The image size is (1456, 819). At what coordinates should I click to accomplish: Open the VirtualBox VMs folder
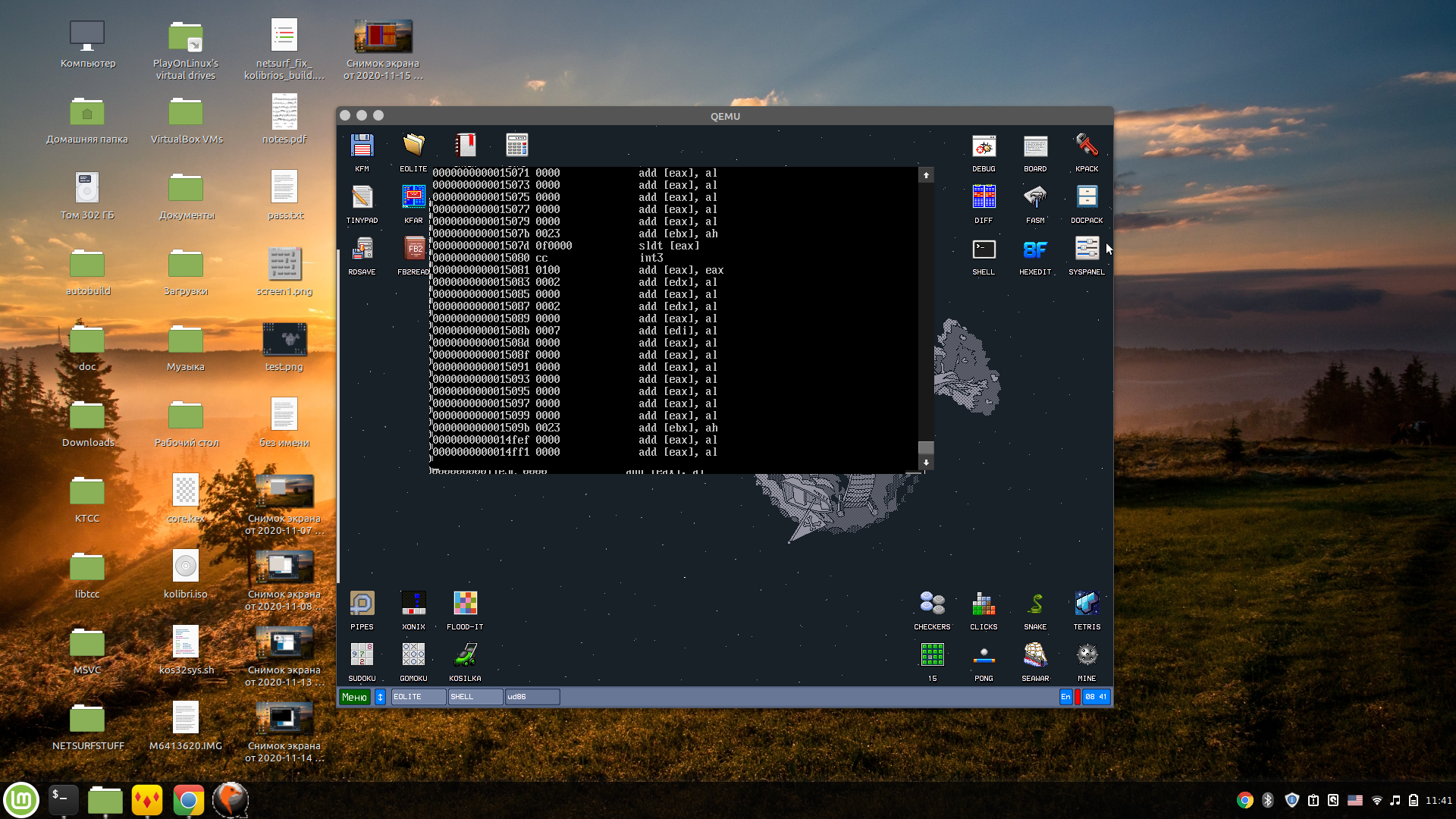tap(186, 120)
